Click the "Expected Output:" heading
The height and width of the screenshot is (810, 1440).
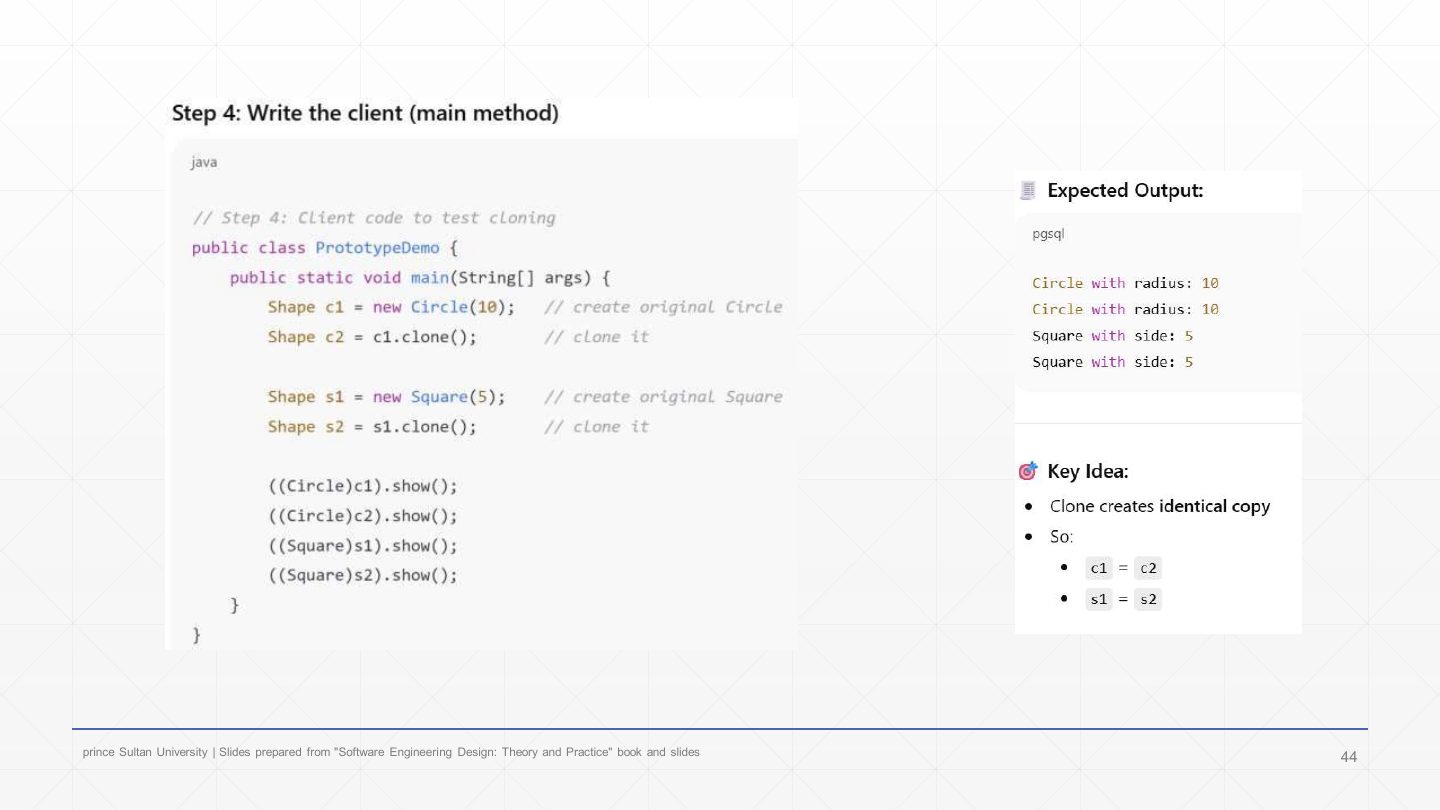point(1125,190)
